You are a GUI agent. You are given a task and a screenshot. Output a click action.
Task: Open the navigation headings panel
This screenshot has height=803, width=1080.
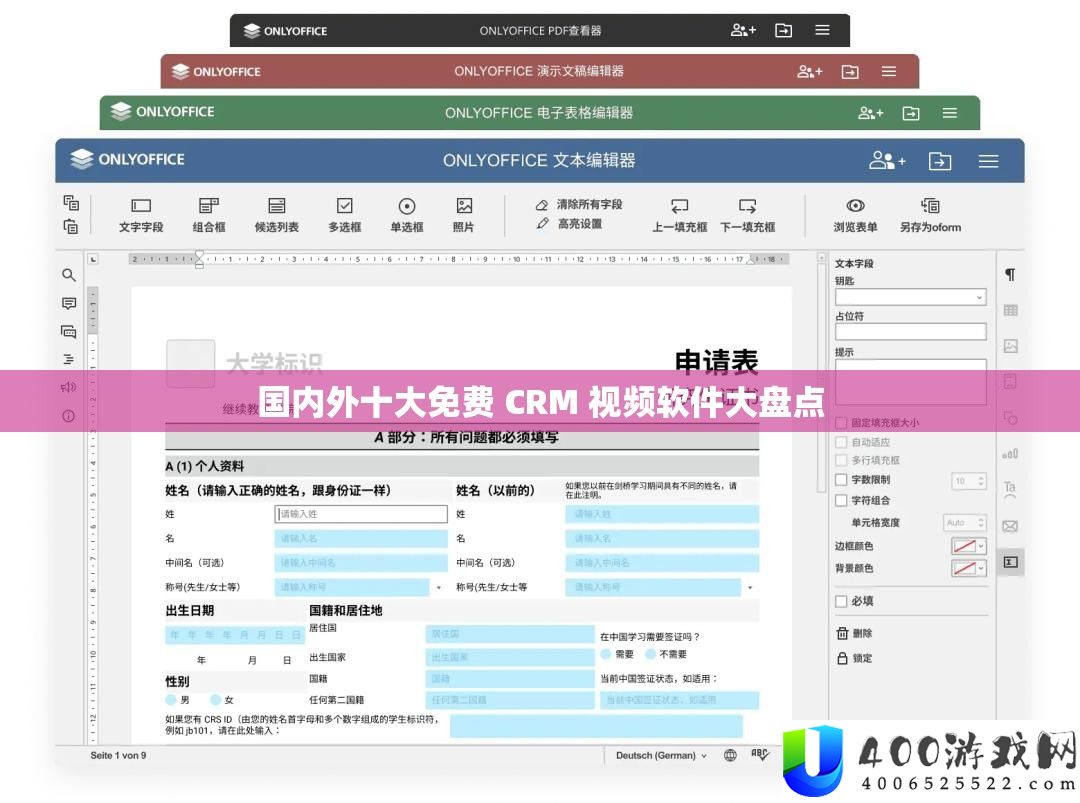[x=68, y=359]
